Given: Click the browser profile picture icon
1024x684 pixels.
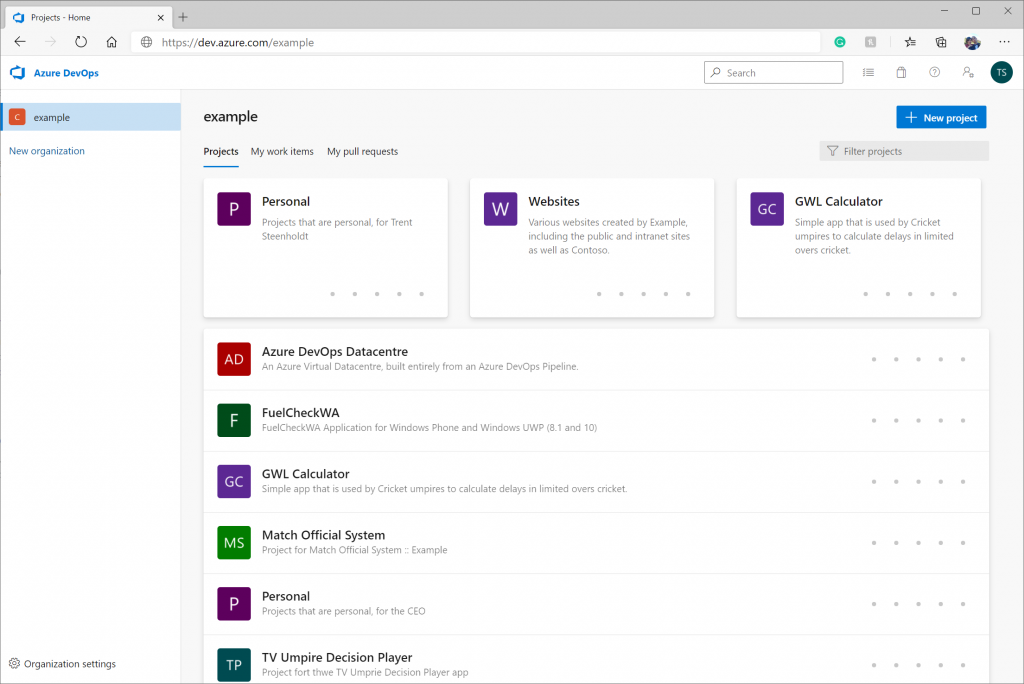Looking at the screenshot, I should coord(972,42).
